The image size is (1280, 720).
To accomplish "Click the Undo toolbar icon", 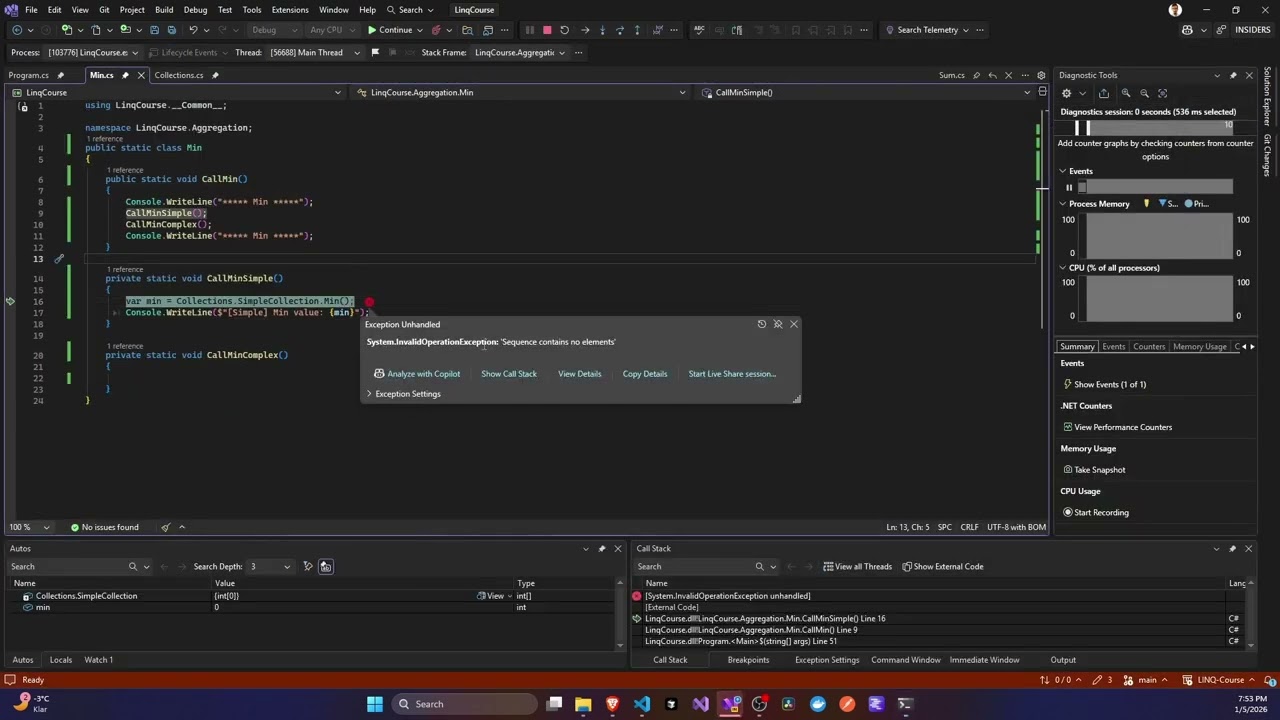I will [x=193, y=30].
